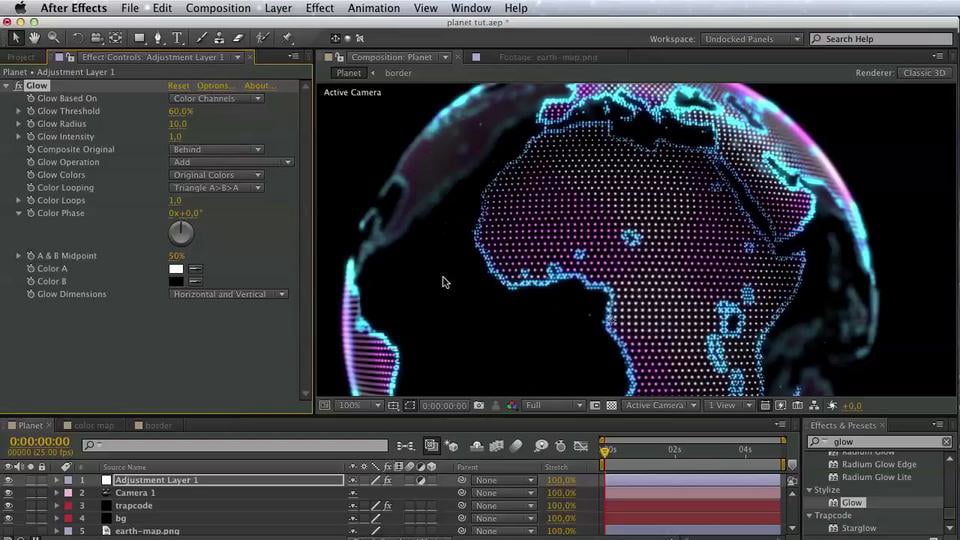Click the border breadcrumb in viewer
This screenshot has width=960, height=540.
click(398, 73)
